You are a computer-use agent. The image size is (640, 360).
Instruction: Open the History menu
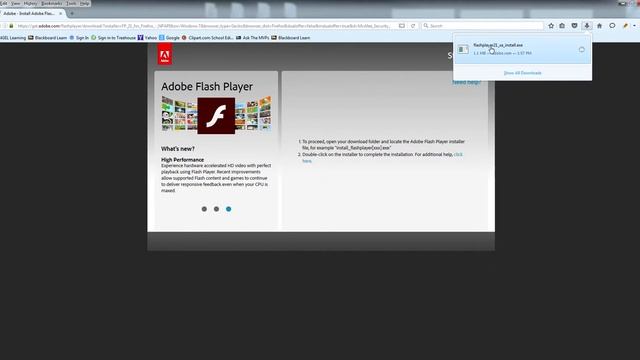pos(31,3)
